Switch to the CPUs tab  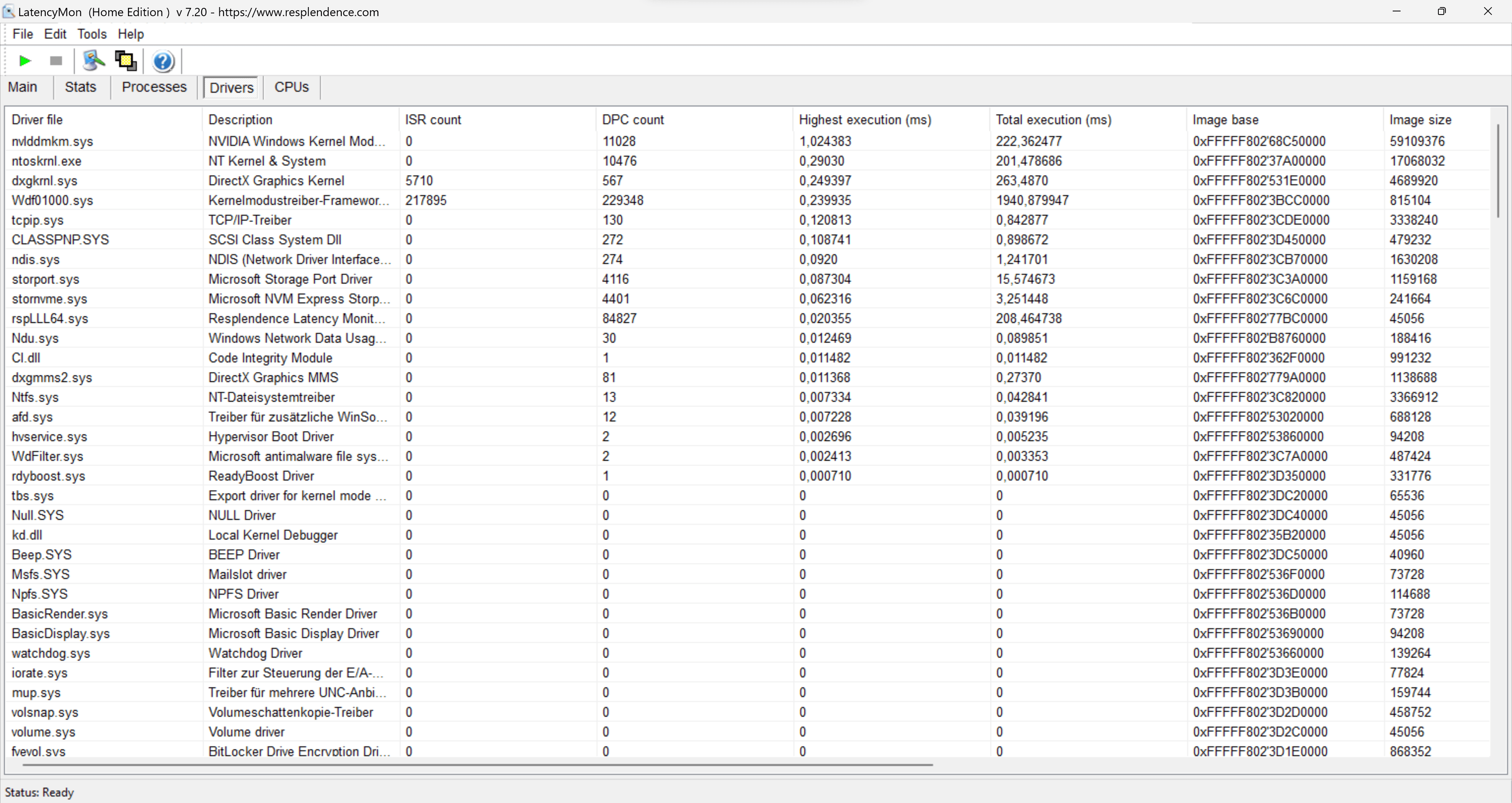pos(291,87)
